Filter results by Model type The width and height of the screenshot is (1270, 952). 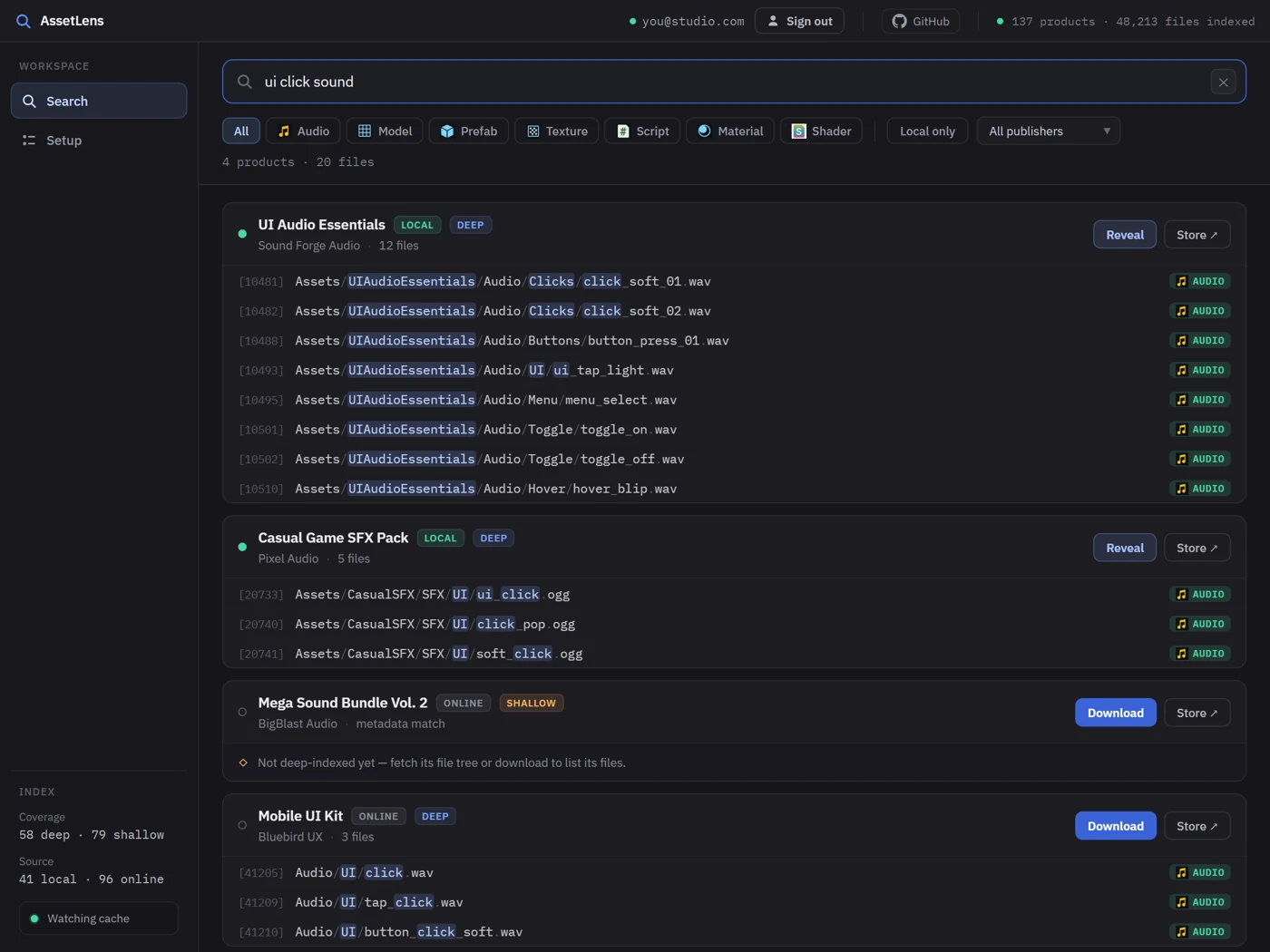click(x=385, y=131)
